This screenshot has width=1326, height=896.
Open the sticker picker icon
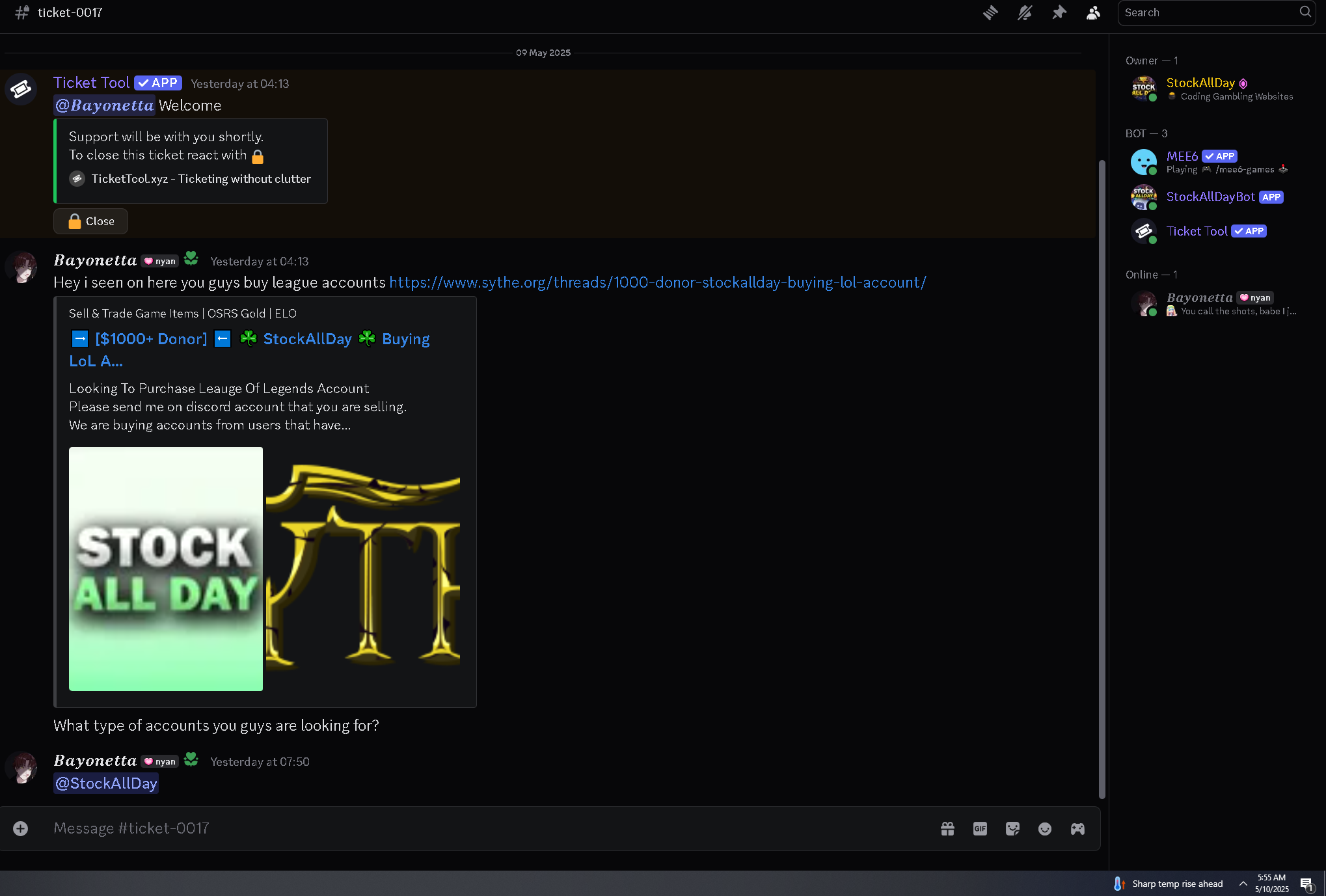pos(1012,828)
